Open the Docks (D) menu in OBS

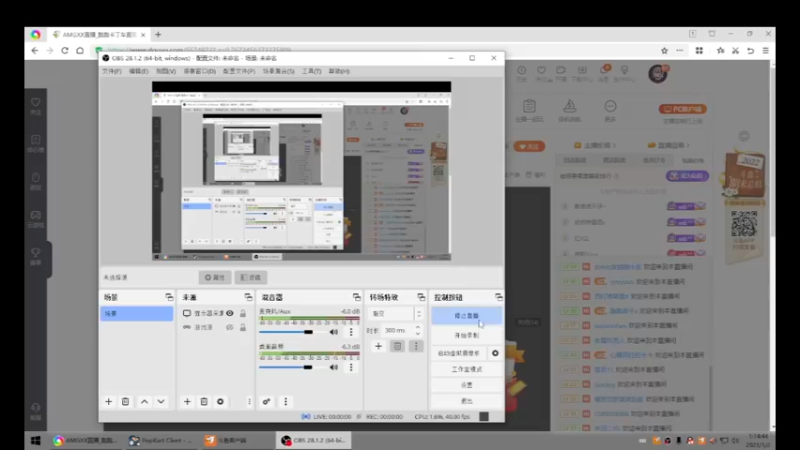199,71
